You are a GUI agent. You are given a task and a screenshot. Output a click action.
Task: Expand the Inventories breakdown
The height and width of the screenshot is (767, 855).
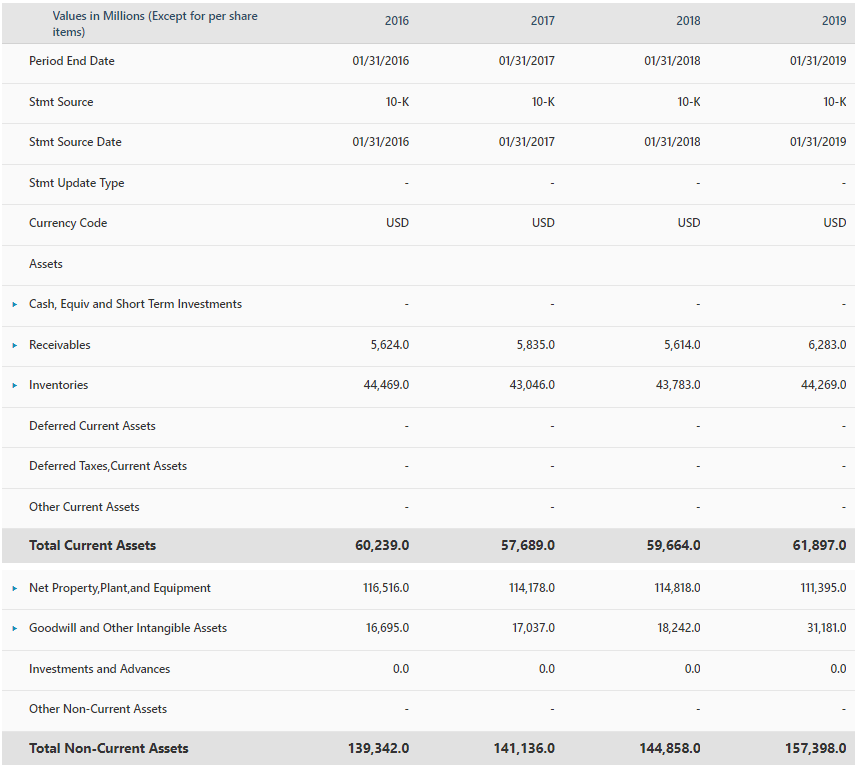click(14, 385)
